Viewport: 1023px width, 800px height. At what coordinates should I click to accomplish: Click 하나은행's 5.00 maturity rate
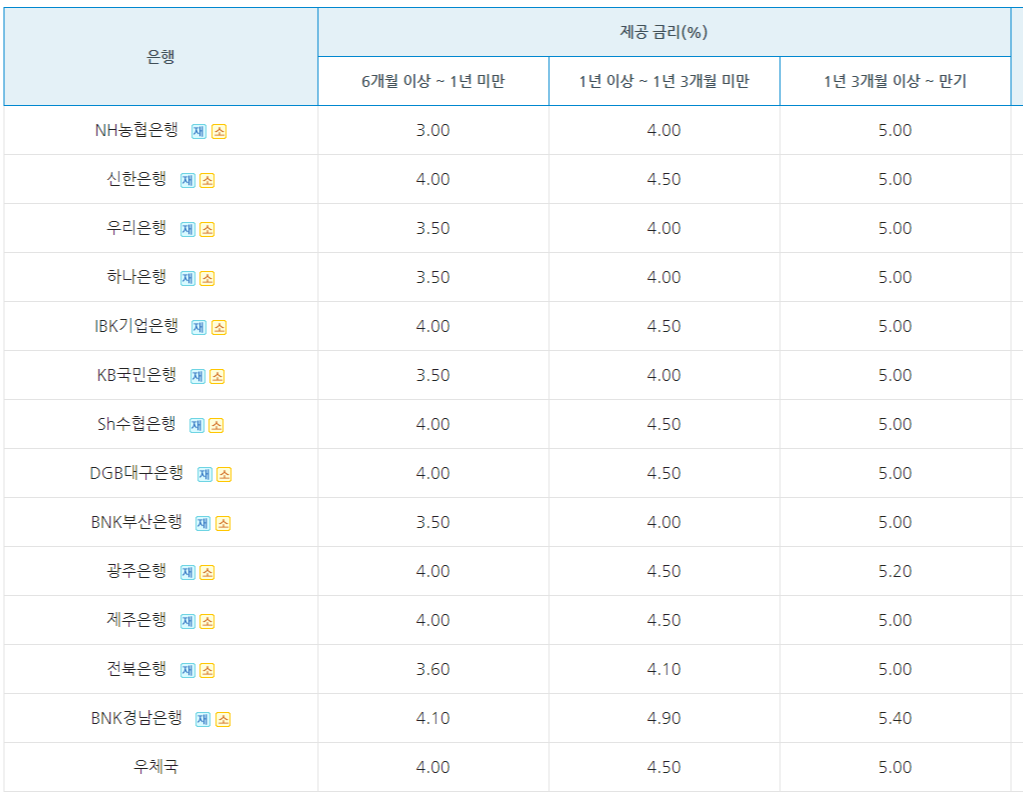[x=895, y=277]
